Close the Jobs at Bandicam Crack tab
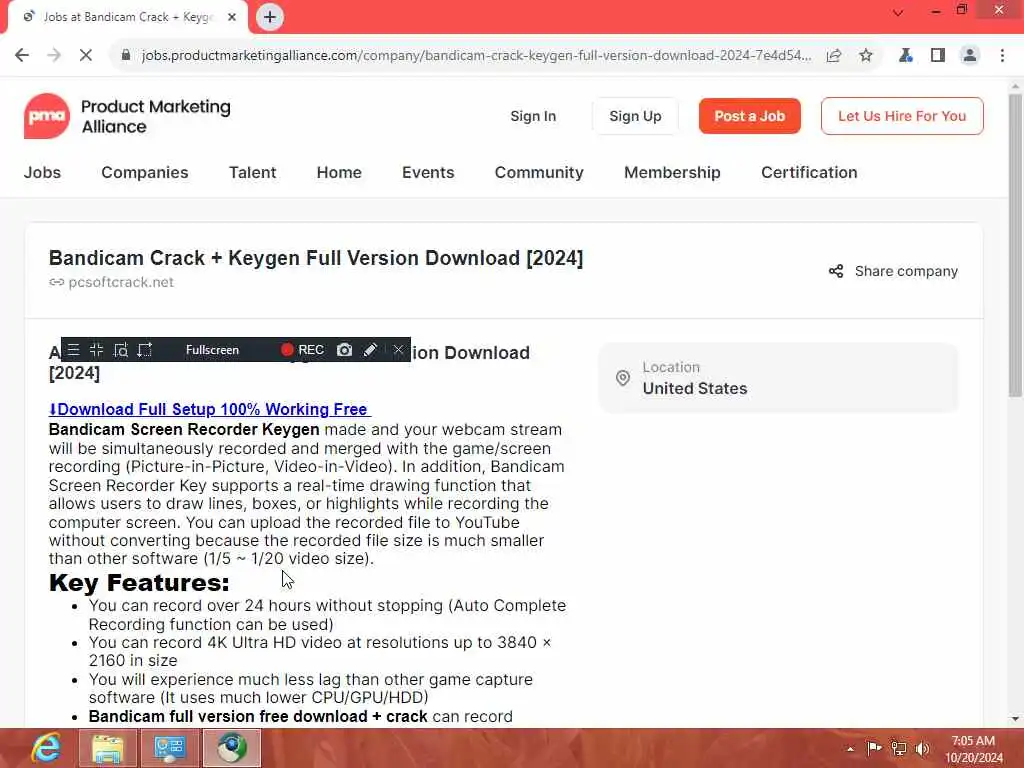This screenshot has width=1024, height=768. click(x=232, y=17)
